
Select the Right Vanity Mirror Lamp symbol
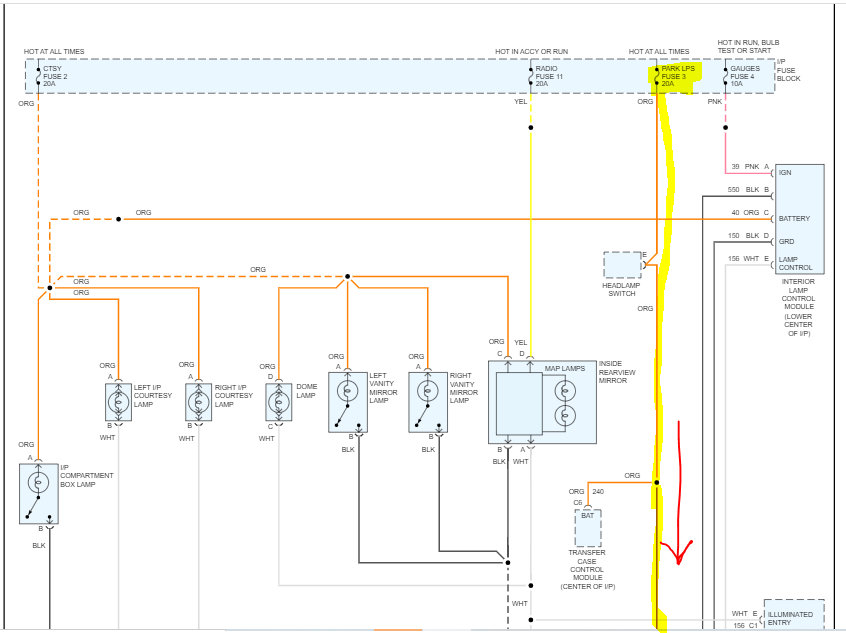(x=428, y=402)
